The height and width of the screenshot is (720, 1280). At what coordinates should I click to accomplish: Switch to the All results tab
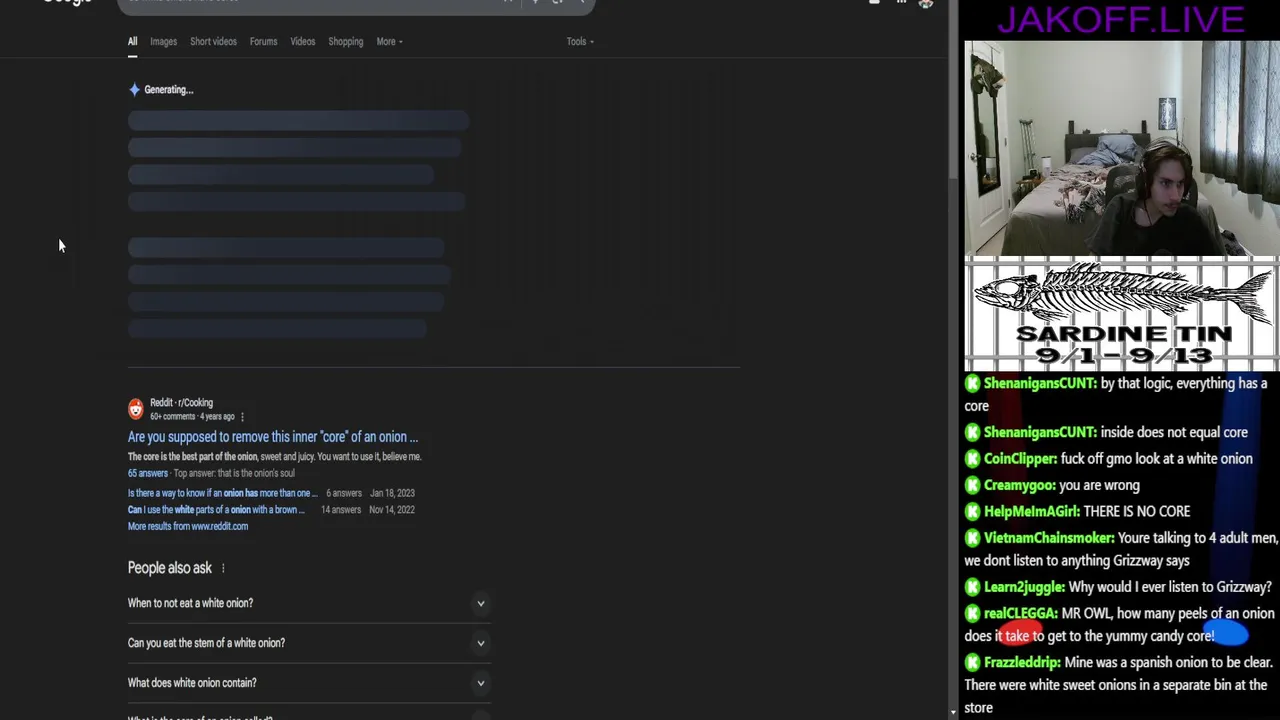132,41
